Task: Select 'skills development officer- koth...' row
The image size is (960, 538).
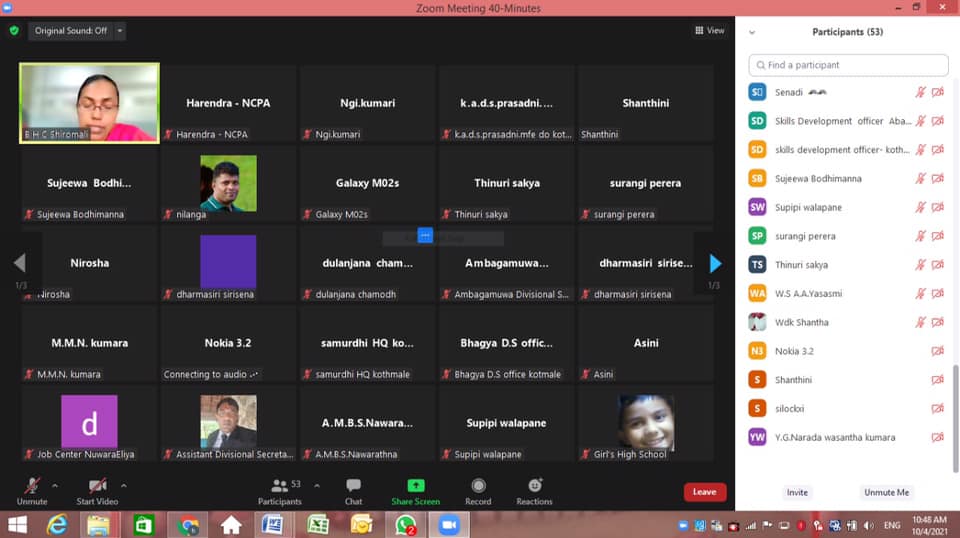Action: (848, 150)
